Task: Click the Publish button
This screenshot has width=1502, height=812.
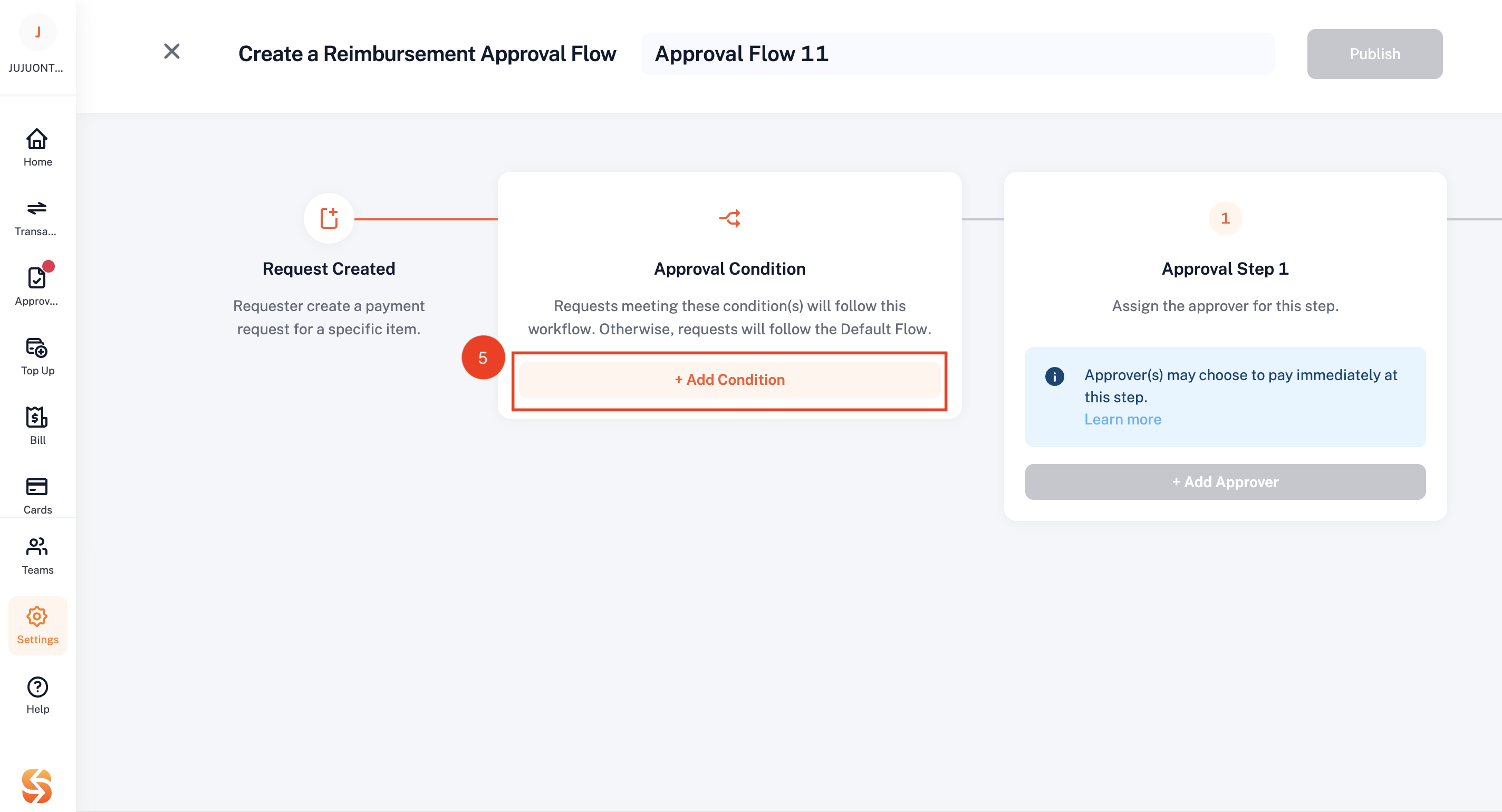Action: 1374,54
